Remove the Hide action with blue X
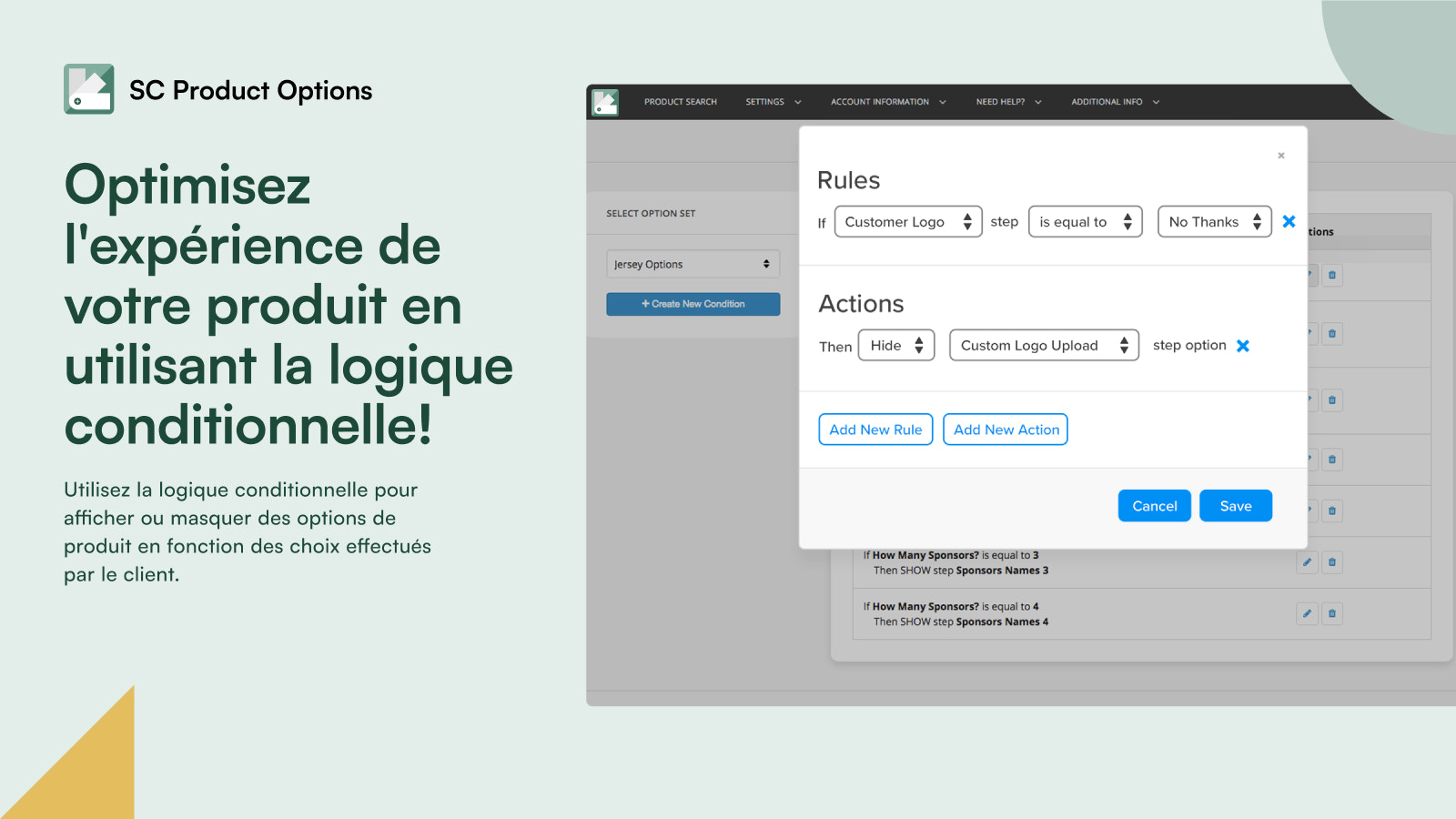 coord(1243,346)
